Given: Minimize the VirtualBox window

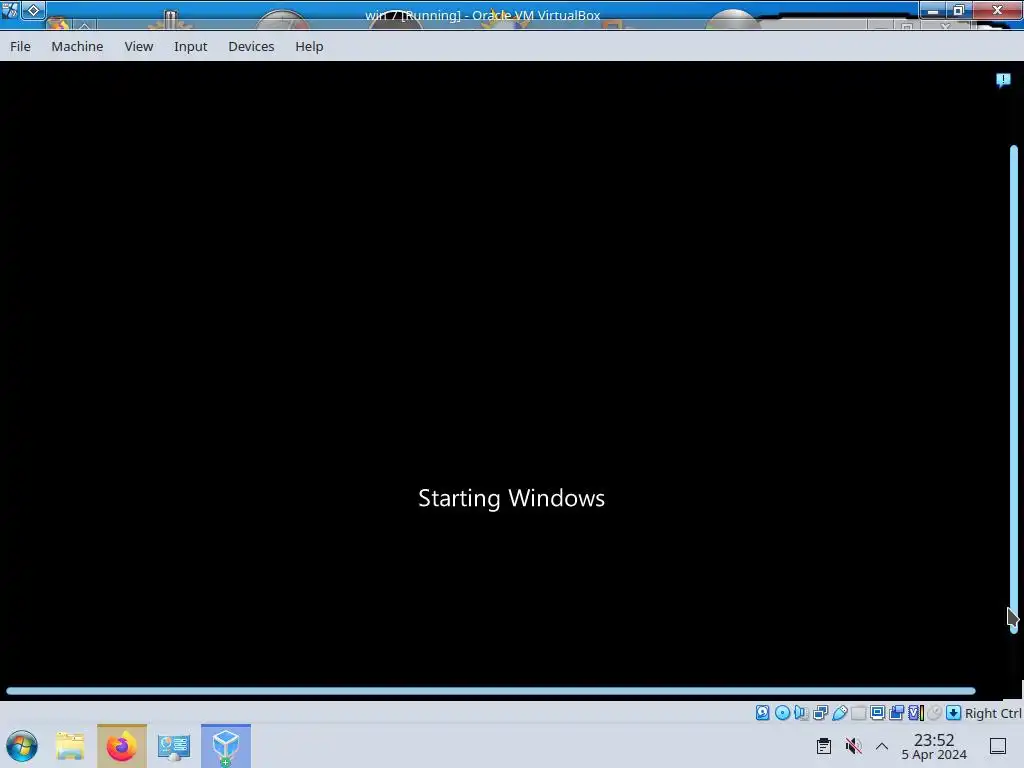Looking at the screenshot, I should point(933,10).
